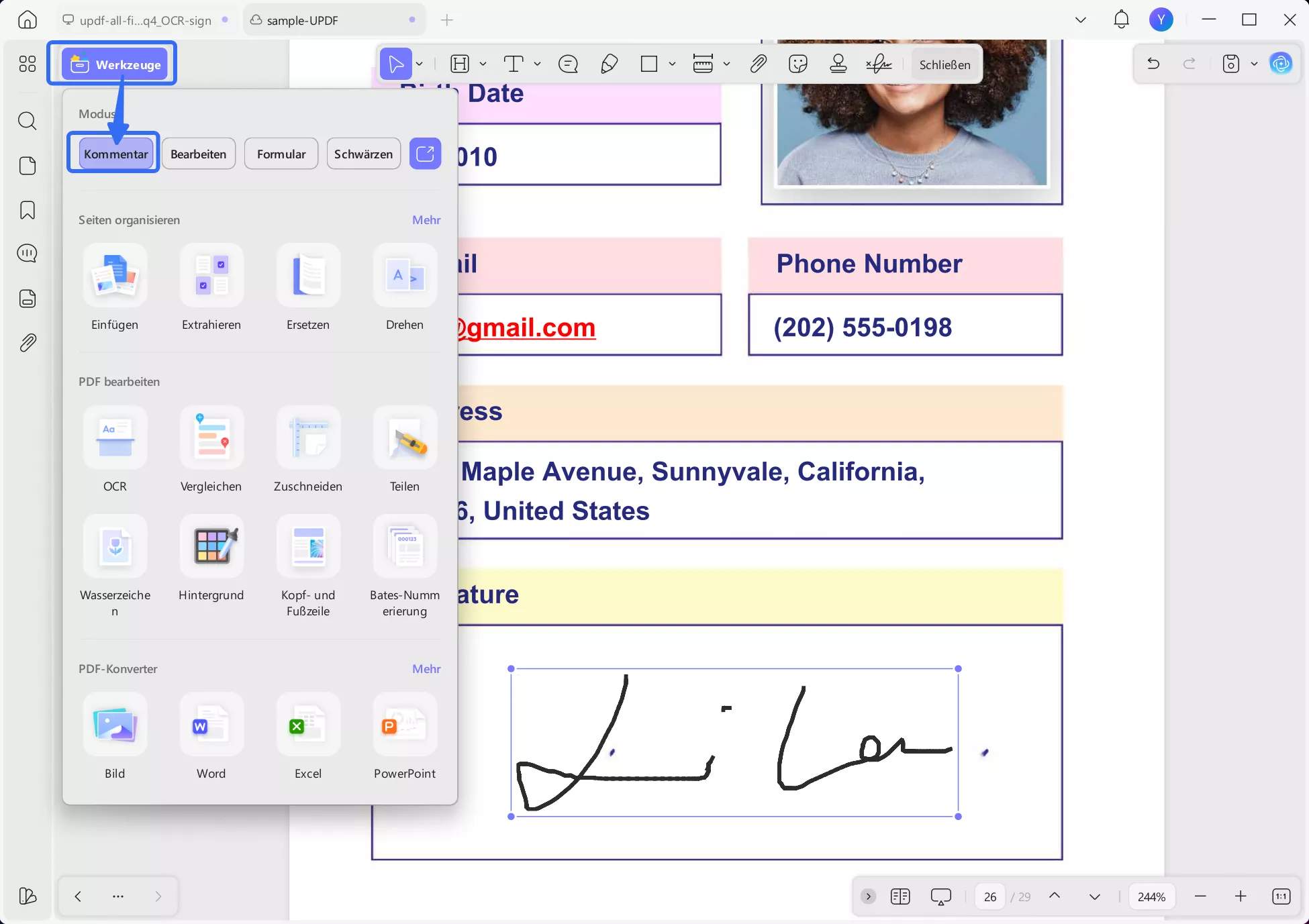The width and height of the screenshot is (1309, 924).
Task: Select the Zuschneiden crop tool
Action: pyautogui.click(x=308, y=438)
